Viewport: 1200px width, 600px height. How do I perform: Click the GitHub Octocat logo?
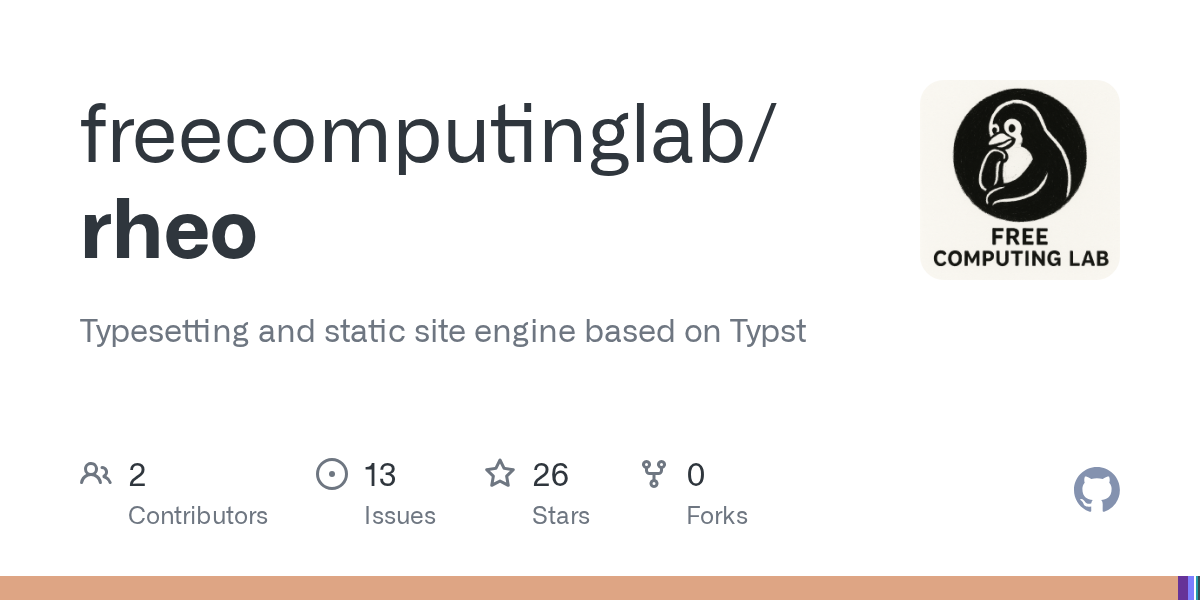point(1096,490)
